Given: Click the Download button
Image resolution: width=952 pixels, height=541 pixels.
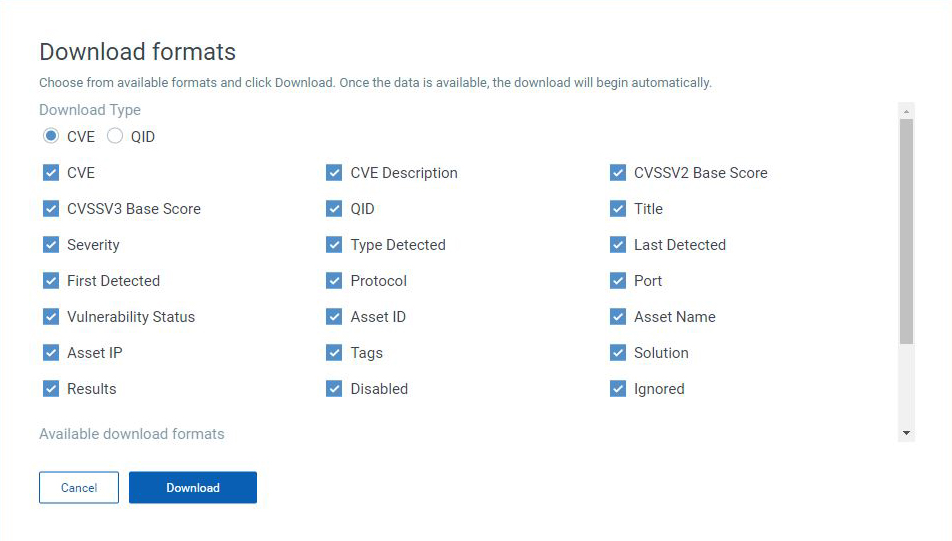Looking at the screenshot, I should coord(192,488).
